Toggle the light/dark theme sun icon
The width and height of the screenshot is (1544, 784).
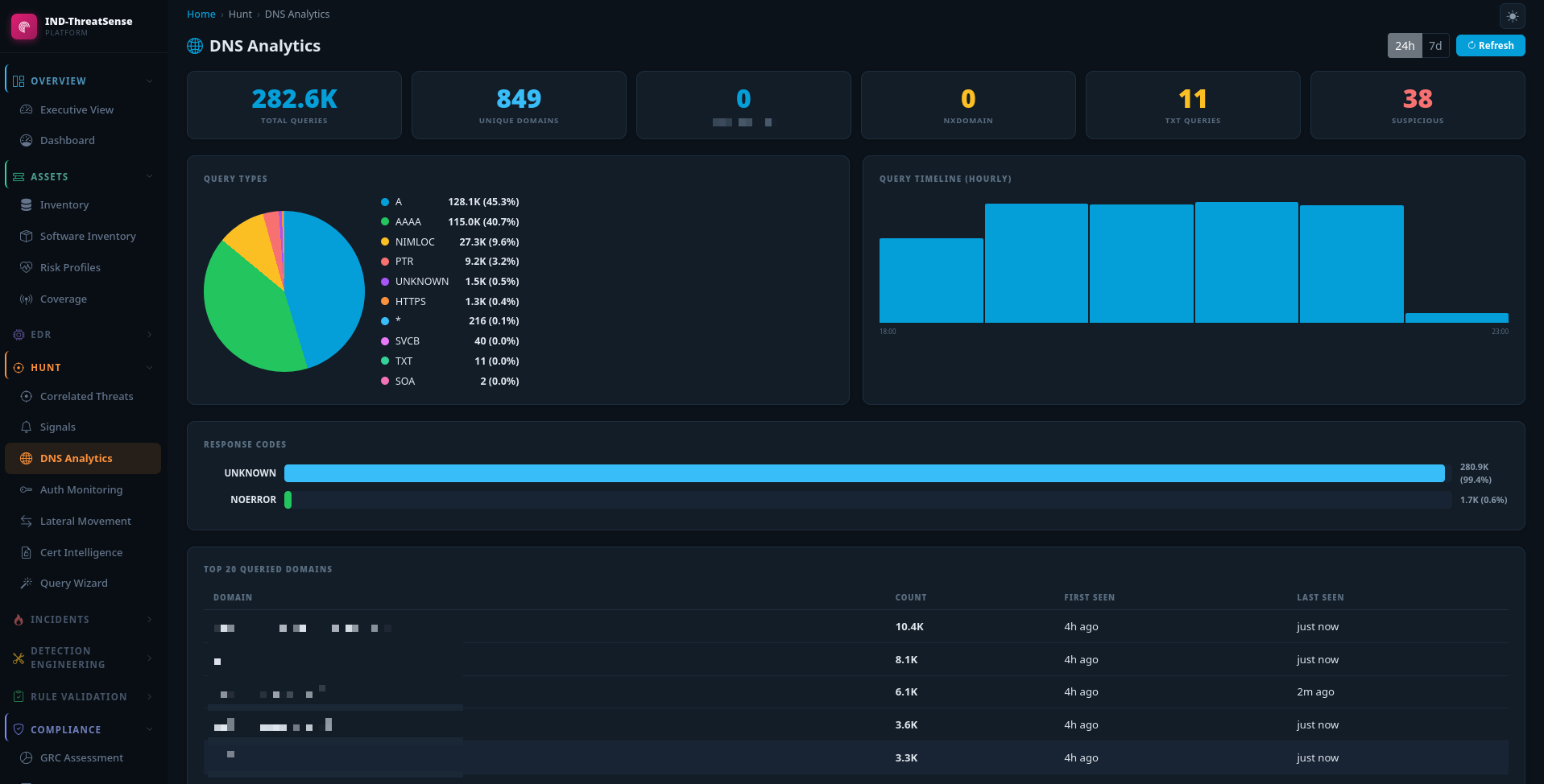tap(1512, 16)
